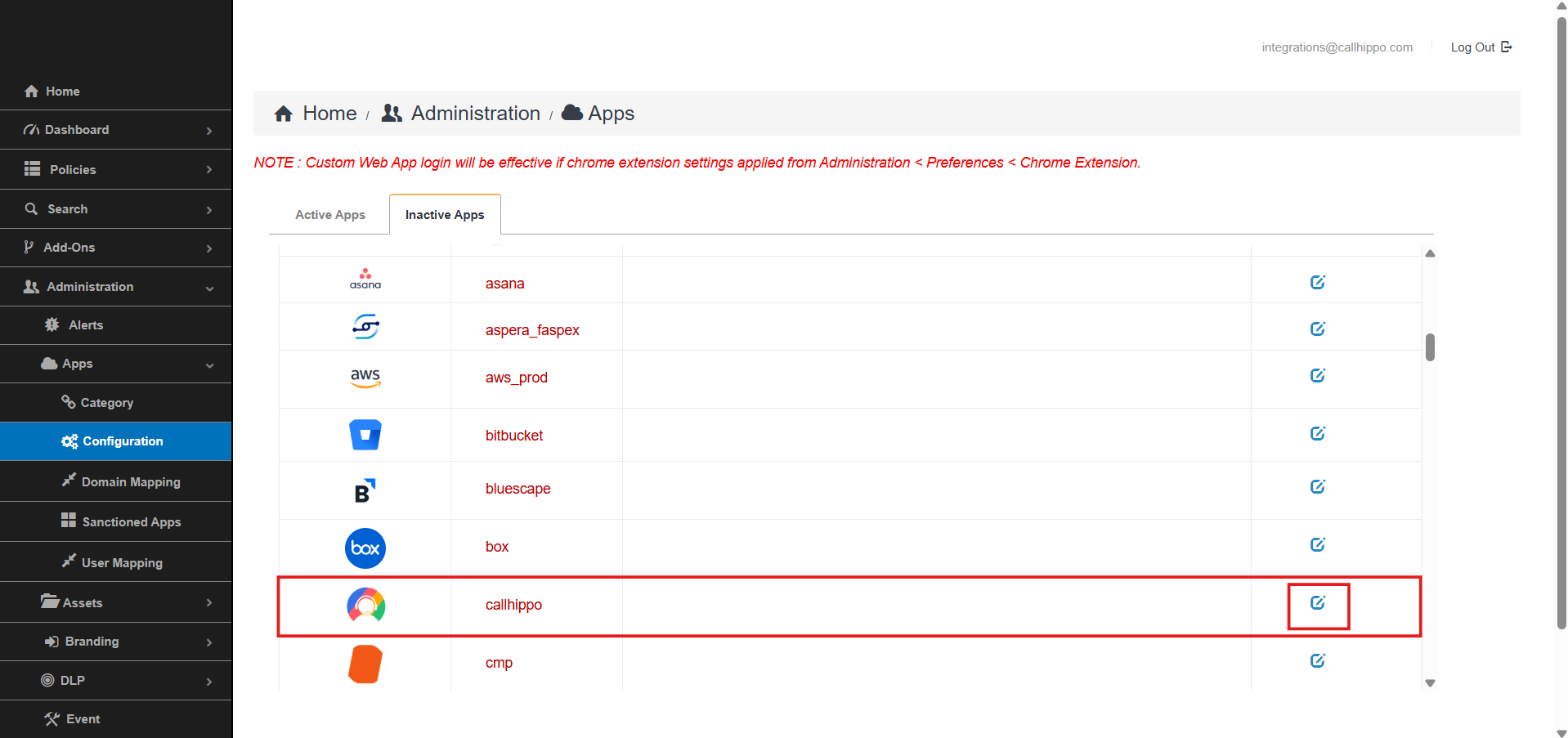
Task: Click the edit icon for callhippo
Action: 1317,602
